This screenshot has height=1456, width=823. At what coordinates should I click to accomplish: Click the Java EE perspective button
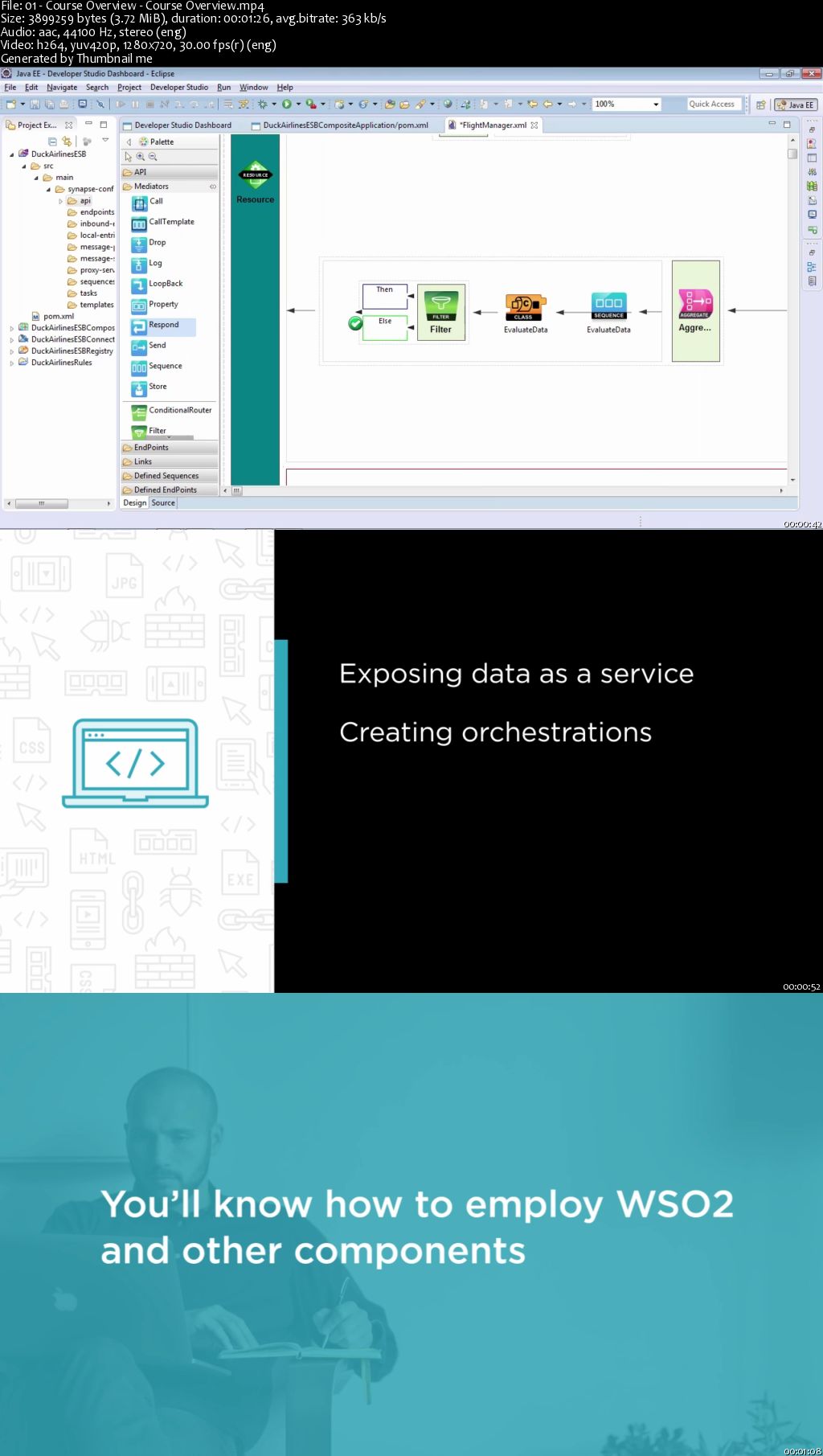796,105
